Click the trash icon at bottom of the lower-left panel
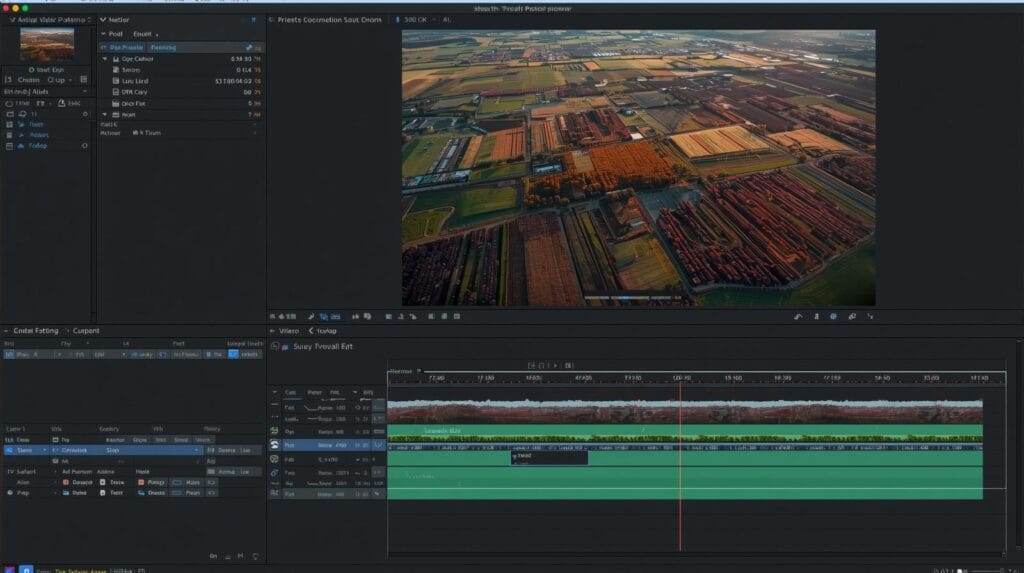Viewport: 1024px width, 573px height. pyautogui.click(x=256, y=556)
